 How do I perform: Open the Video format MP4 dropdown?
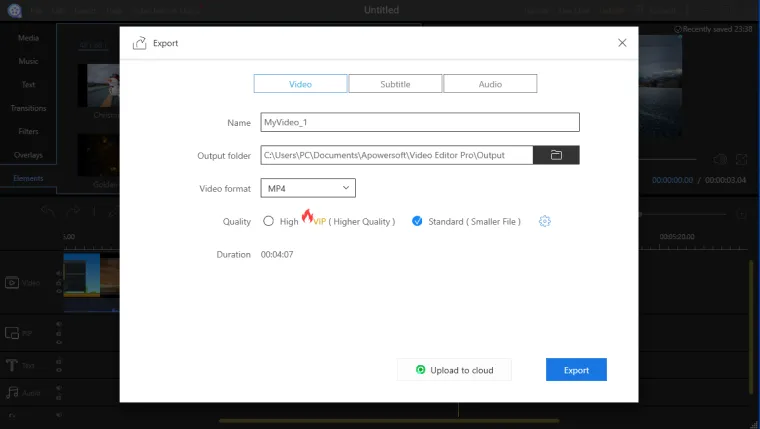pyautogui.click(x=308, y=188)
